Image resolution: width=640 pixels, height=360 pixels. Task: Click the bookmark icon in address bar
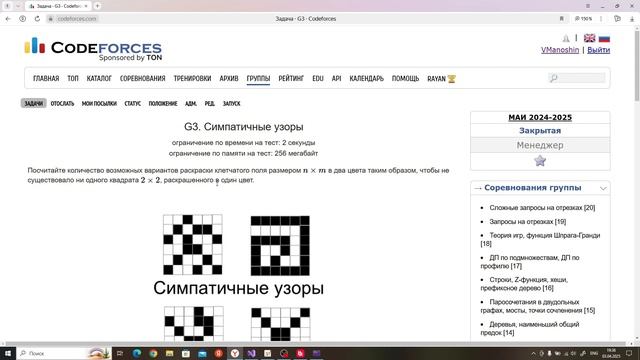coord(562,19)
